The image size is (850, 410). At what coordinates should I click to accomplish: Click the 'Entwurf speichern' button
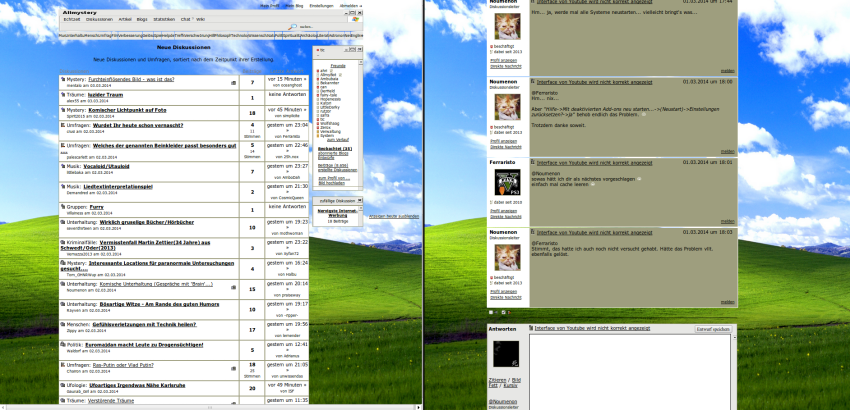[x=713, y=329]
